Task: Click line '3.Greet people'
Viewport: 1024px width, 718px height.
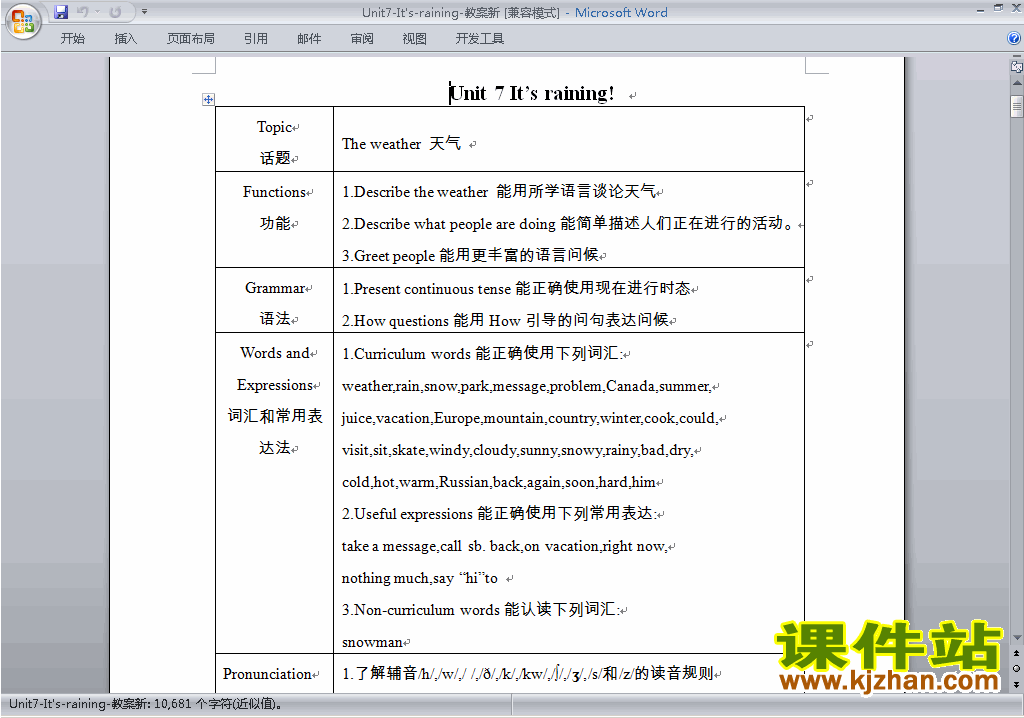Action: click(470, 255)
